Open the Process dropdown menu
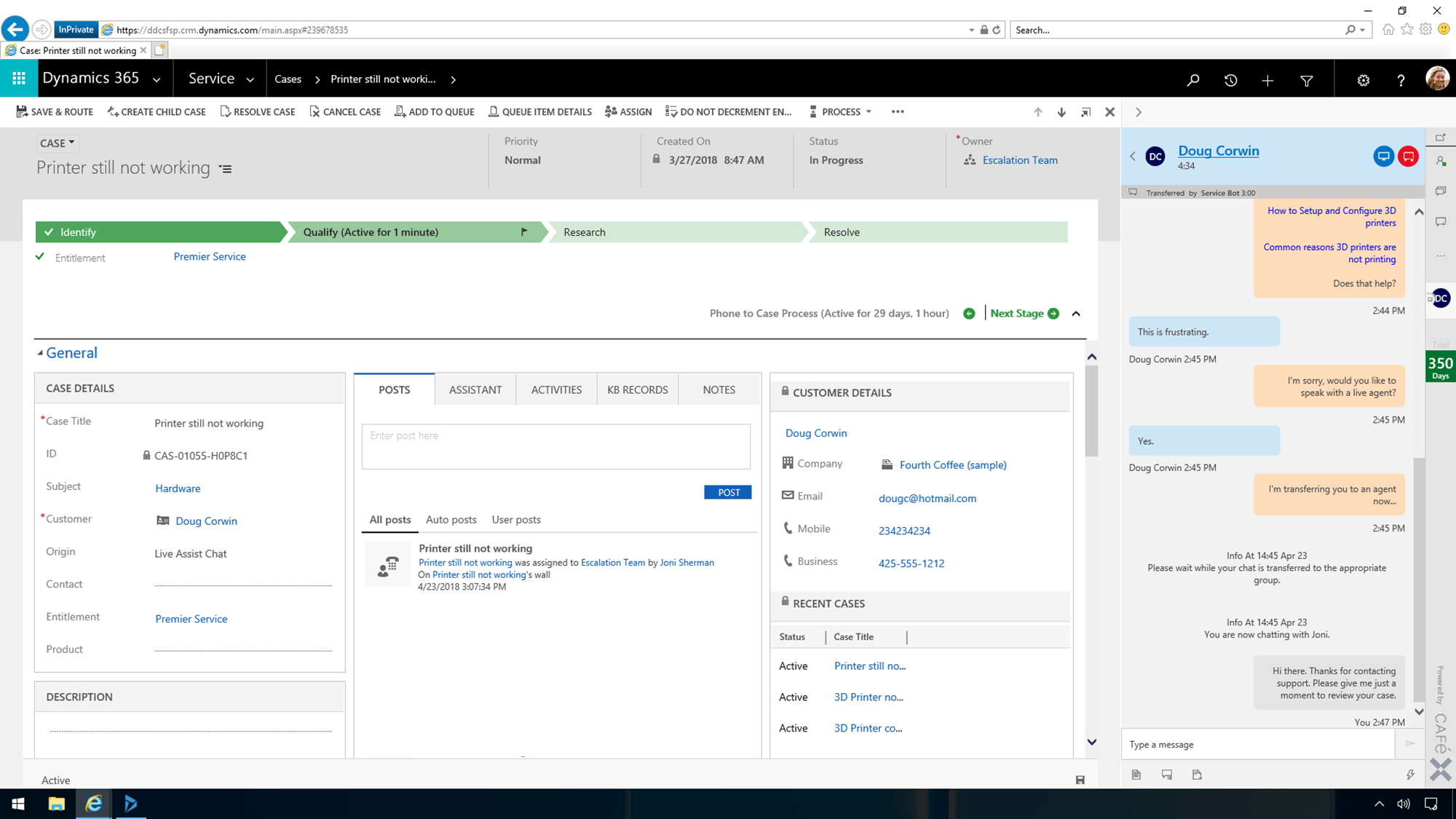 coord(840,112)
